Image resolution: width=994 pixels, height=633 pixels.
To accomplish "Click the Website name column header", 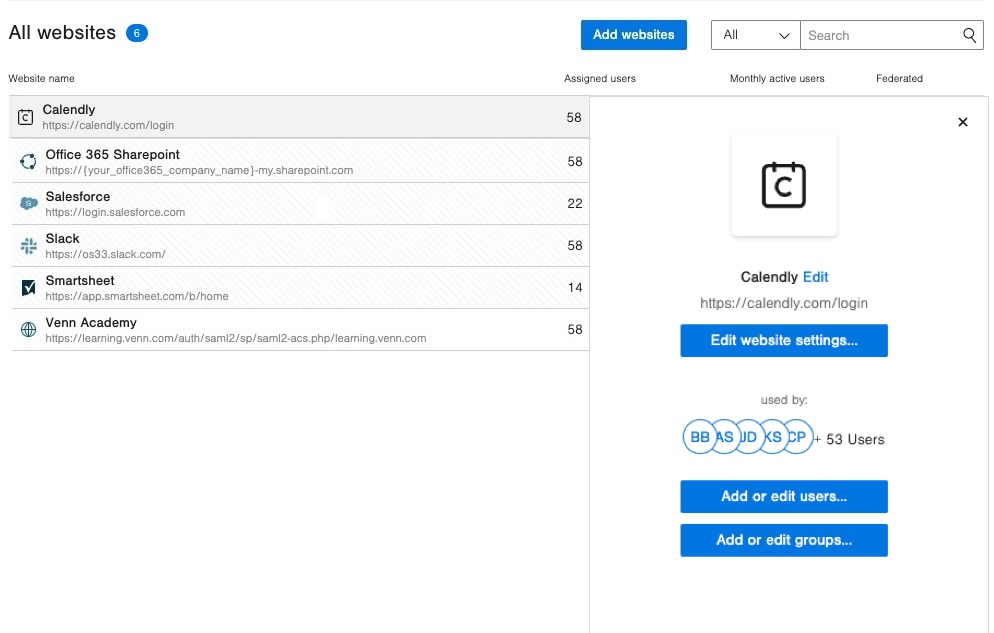I will [41, 79].
